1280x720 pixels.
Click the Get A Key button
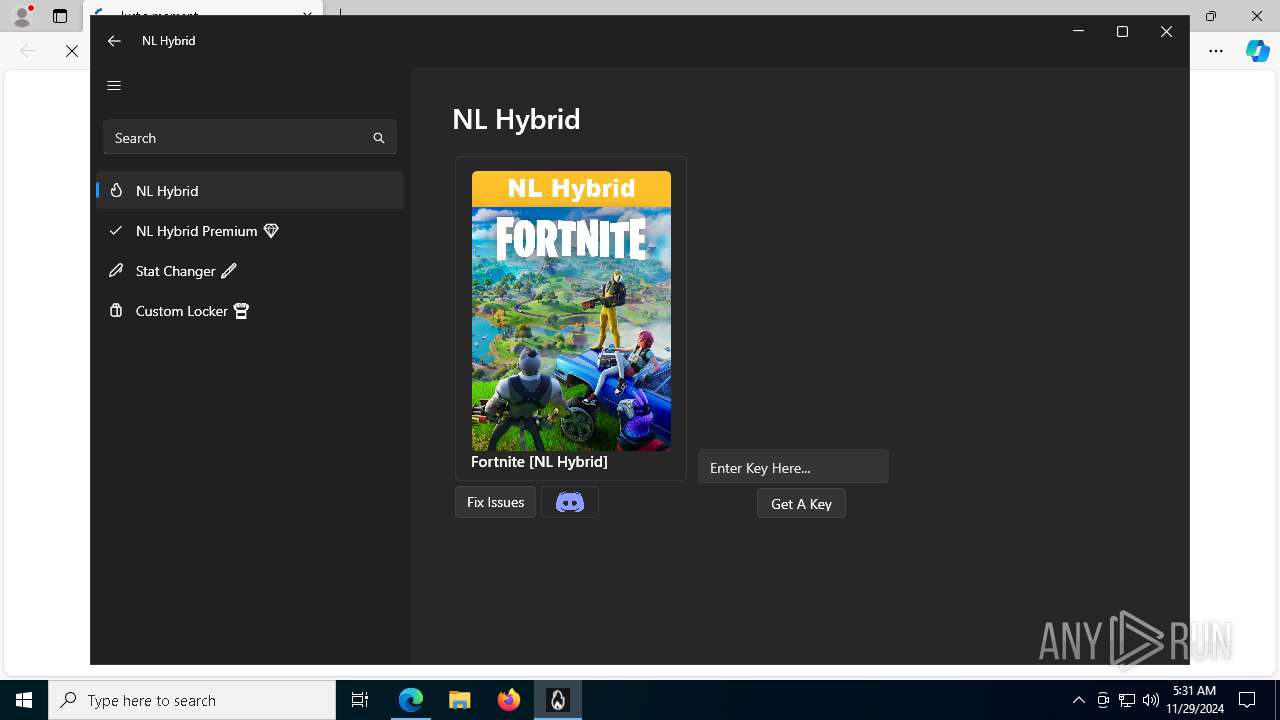pos(801,504)
